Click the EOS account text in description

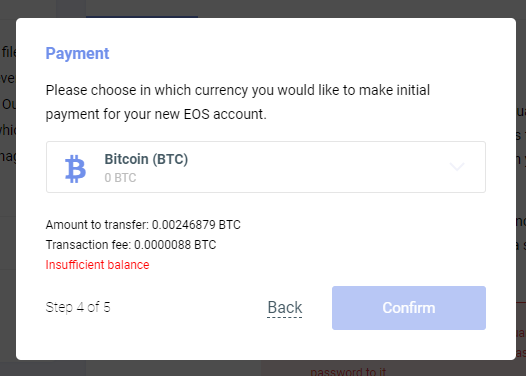(x=225, y=114)
